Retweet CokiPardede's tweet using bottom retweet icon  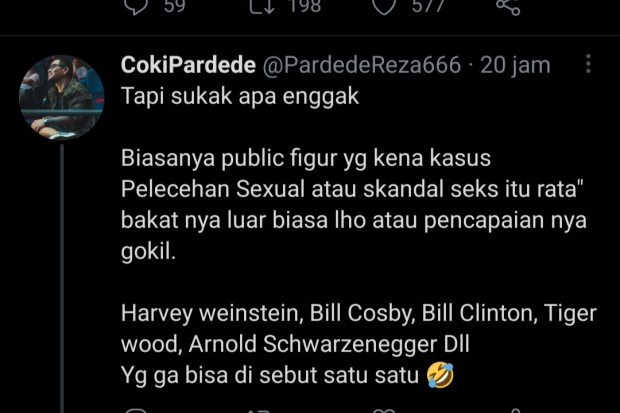tap(260, 411)
